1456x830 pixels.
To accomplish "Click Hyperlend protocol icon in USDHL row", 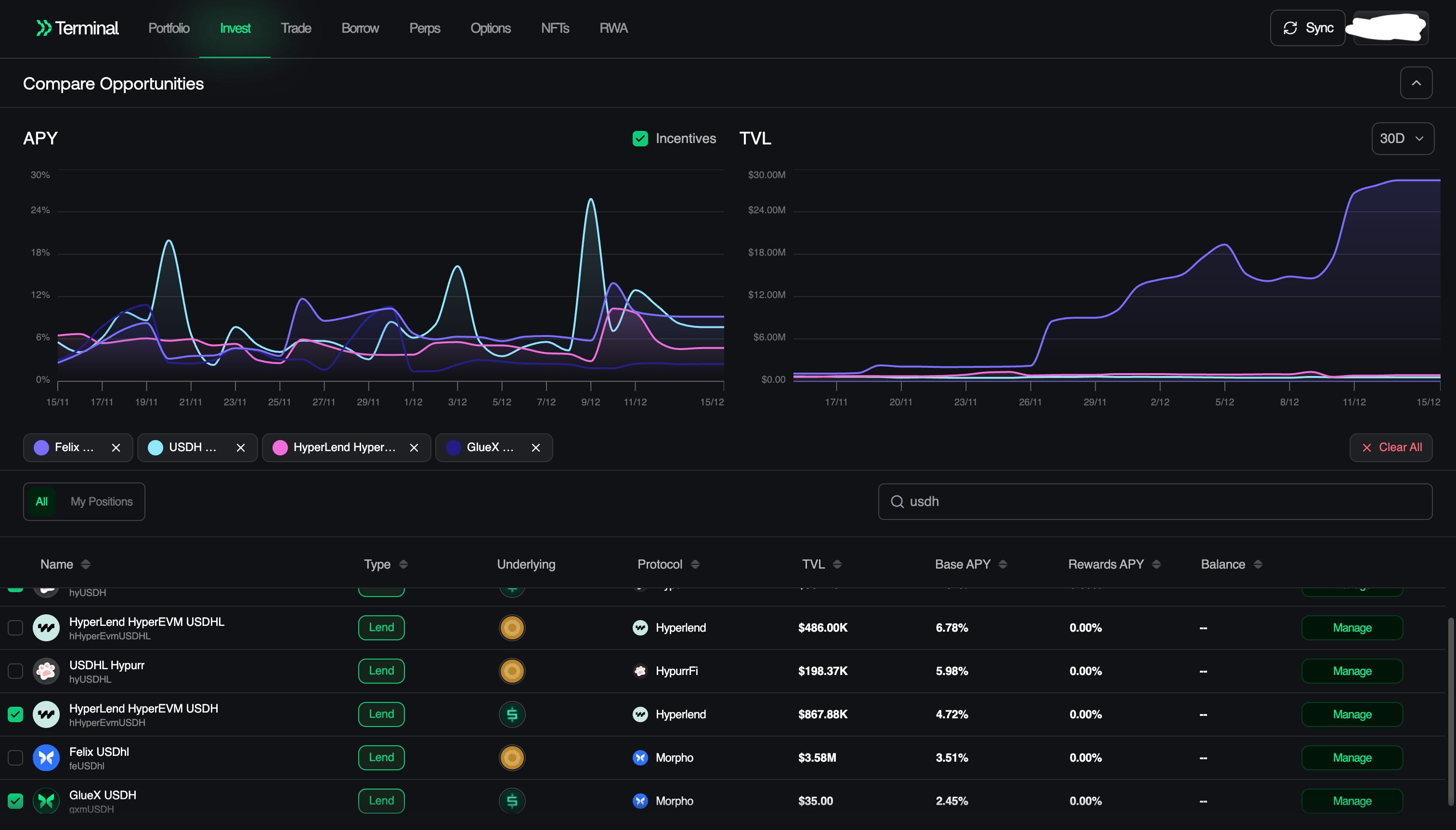I will (x=640, y=628).
